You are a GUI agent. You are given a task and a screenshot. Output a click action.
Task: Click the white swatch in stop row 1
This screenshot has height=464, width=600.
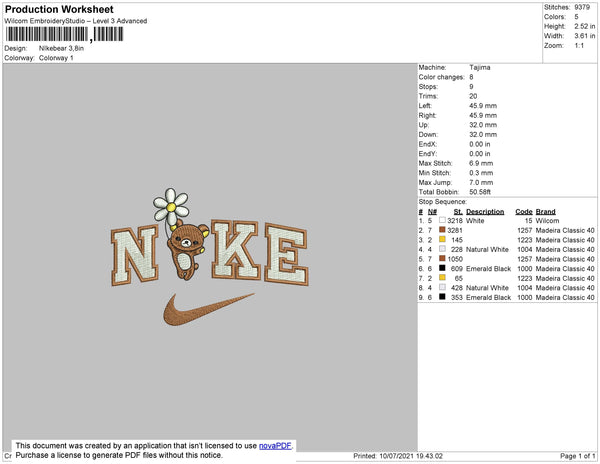pyautogui.click(x=442, y=220)
